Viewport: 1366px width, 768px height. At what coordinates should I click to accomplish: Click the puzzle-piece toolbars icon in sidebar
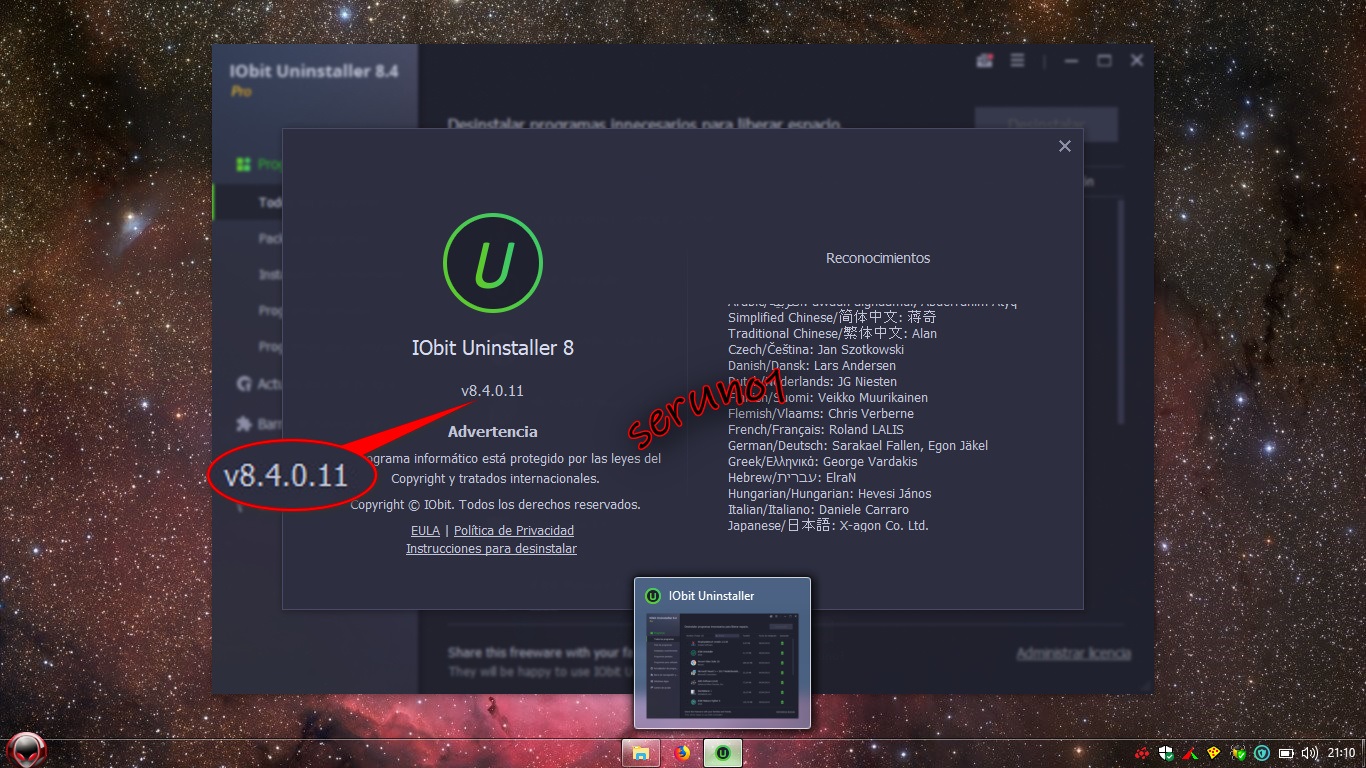click(242, 424)
